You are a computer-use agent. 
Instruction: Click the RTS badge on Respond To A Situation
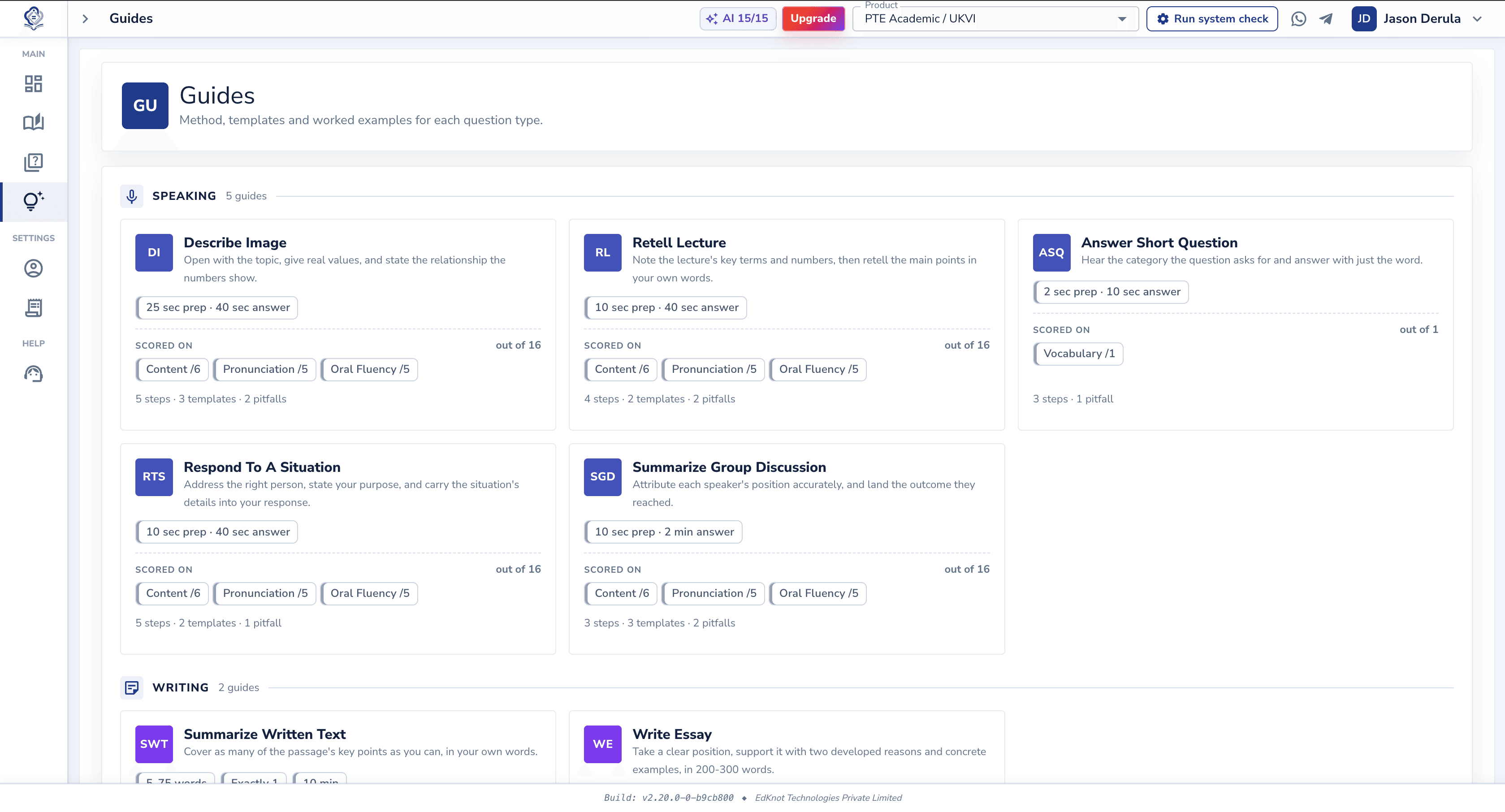click(x=154, y=477)
